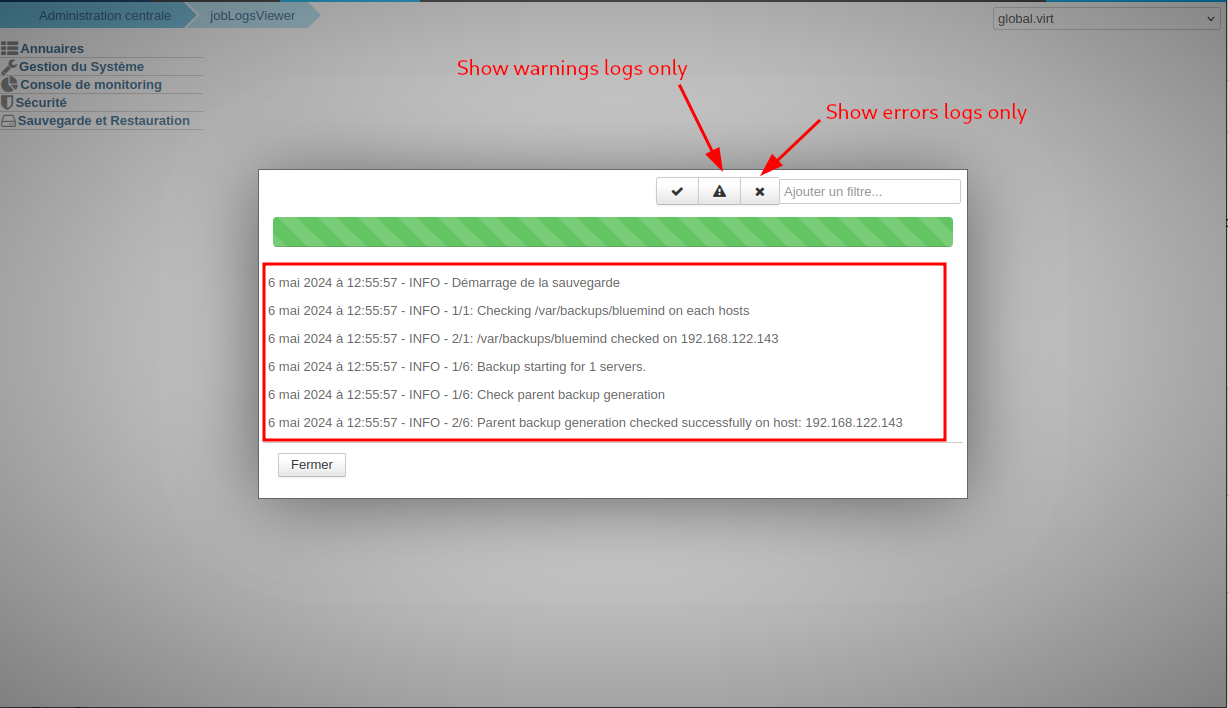Select the jobLogsViewer breadcrumb
The width and height of the screenshot is (1228, 708).
[x=252, y=15]
